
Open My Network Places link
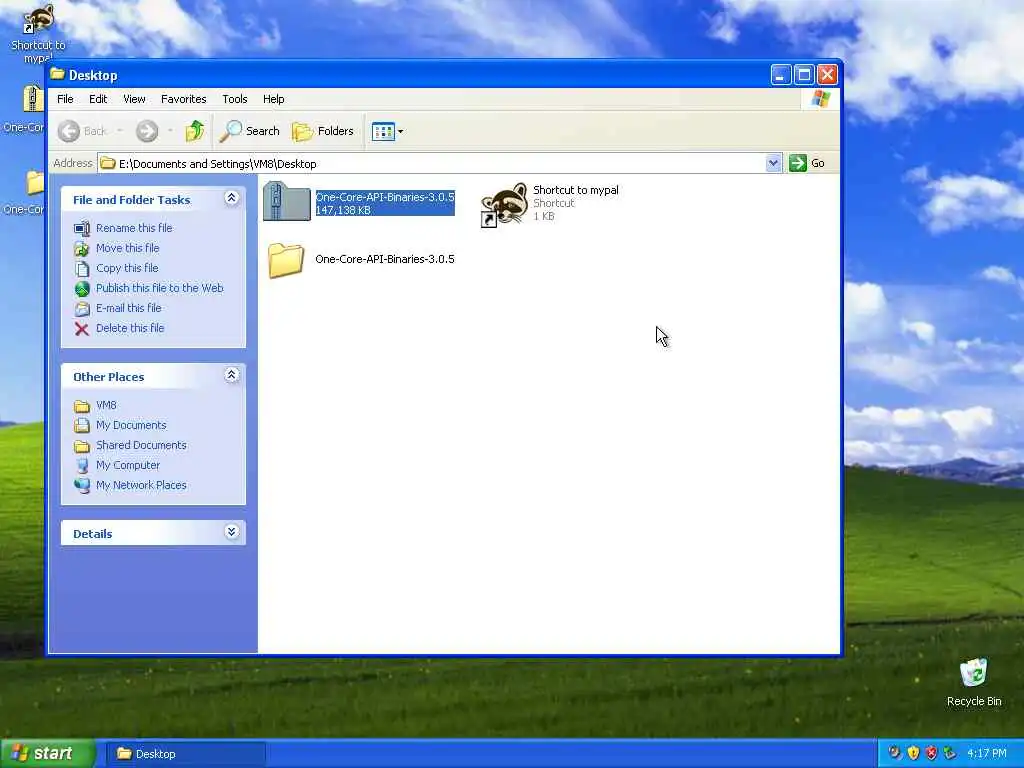point(141,485)
